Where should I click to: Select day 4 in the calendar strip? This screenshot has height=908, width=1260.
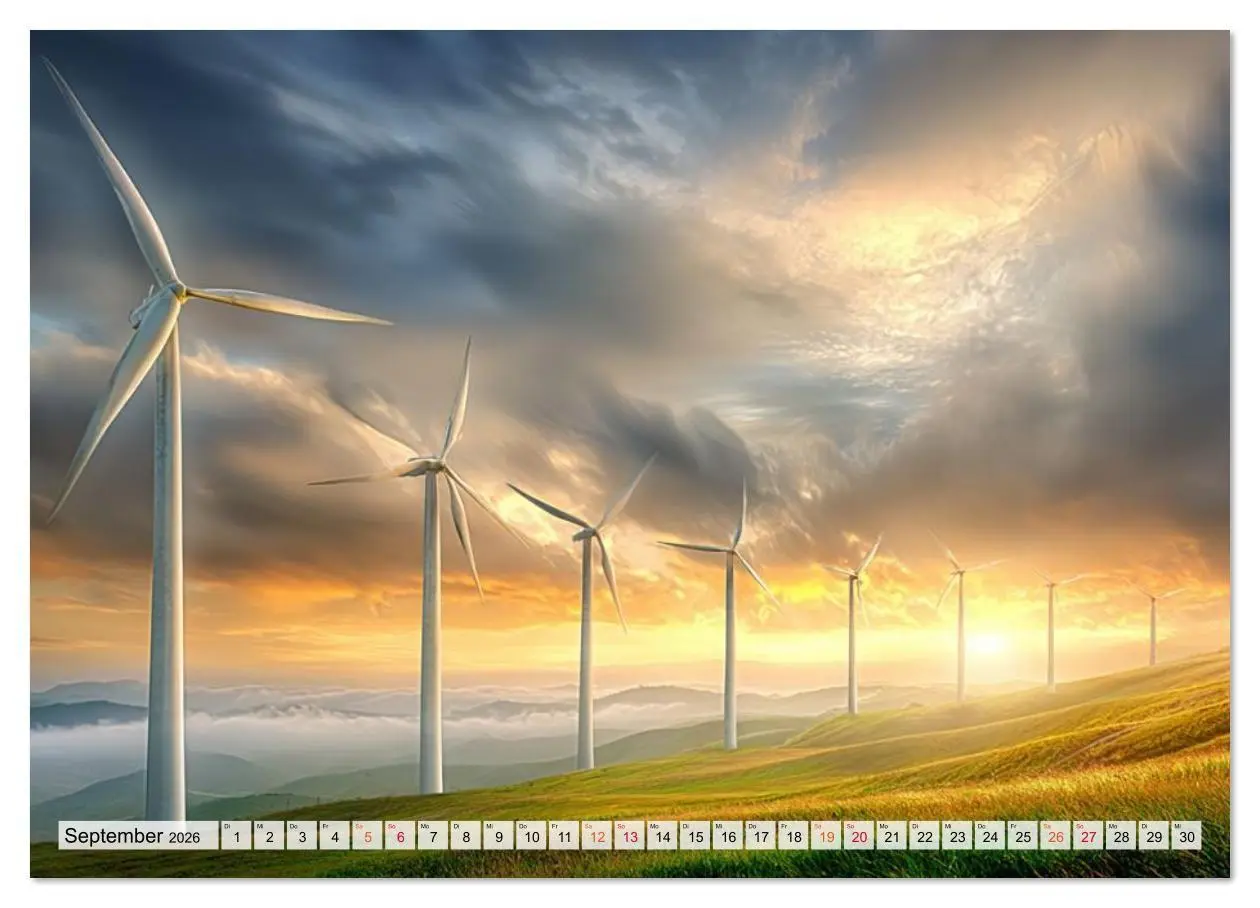click(x=335, y=836)
